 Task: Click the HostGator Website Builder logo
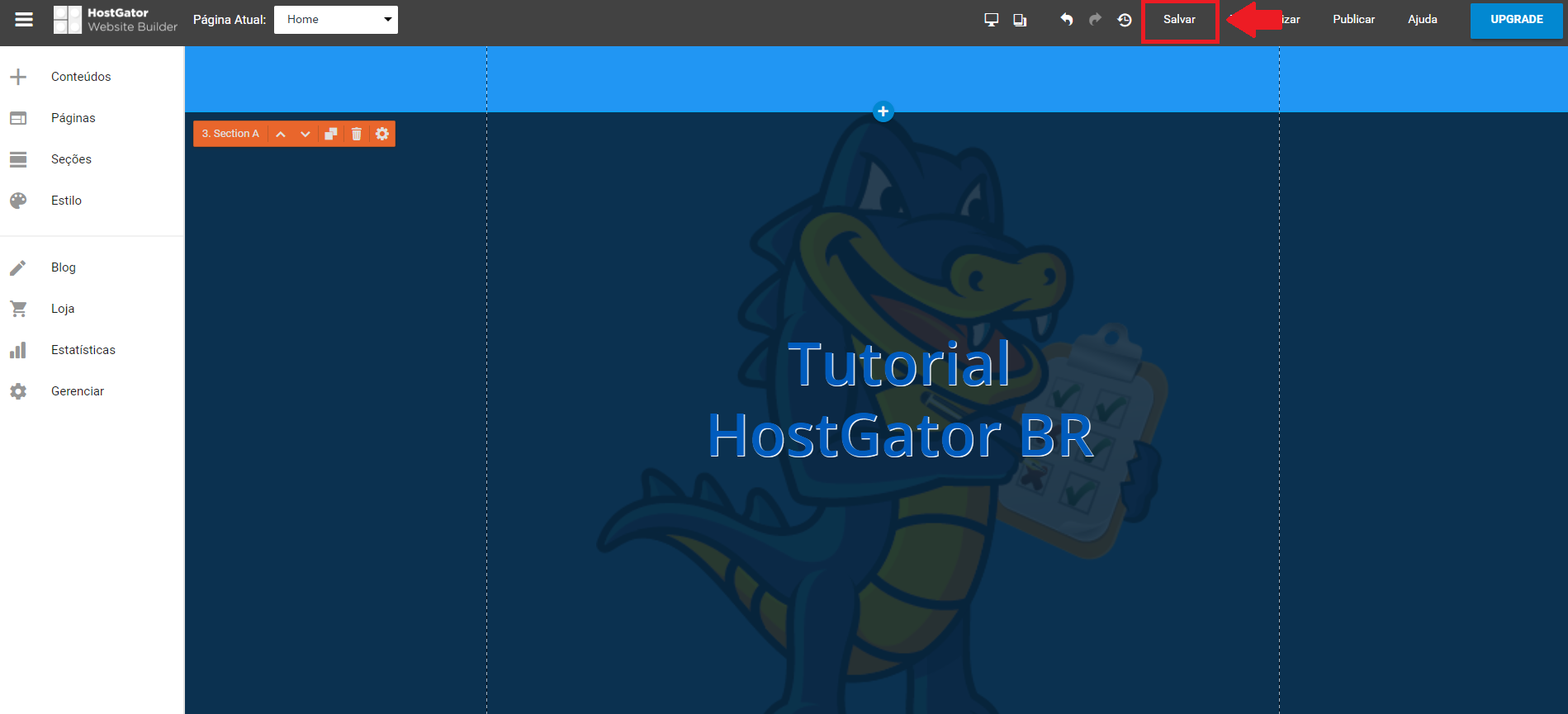click(116, 20)
